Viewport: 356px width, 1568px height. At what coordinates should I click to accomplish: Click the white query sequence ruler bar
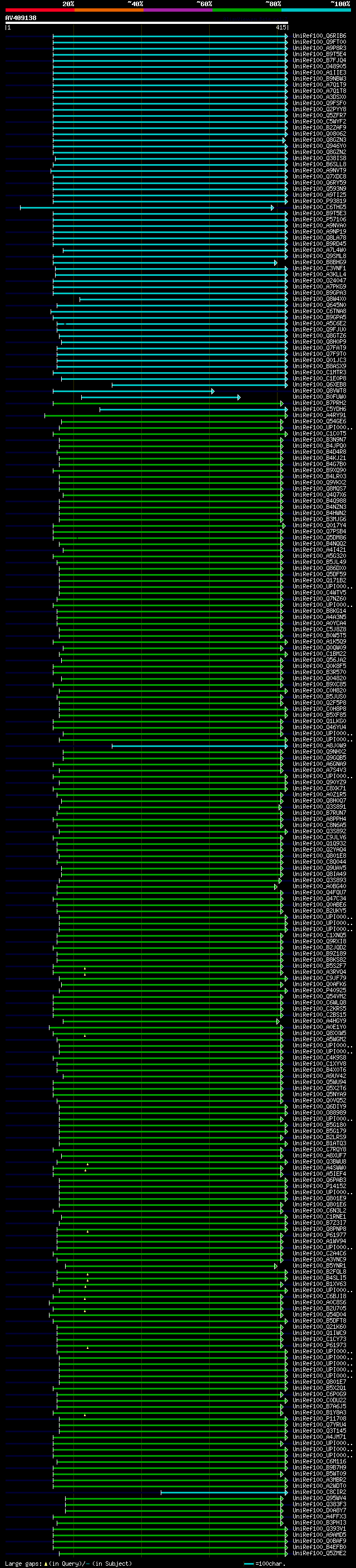(x=147, y=22)
